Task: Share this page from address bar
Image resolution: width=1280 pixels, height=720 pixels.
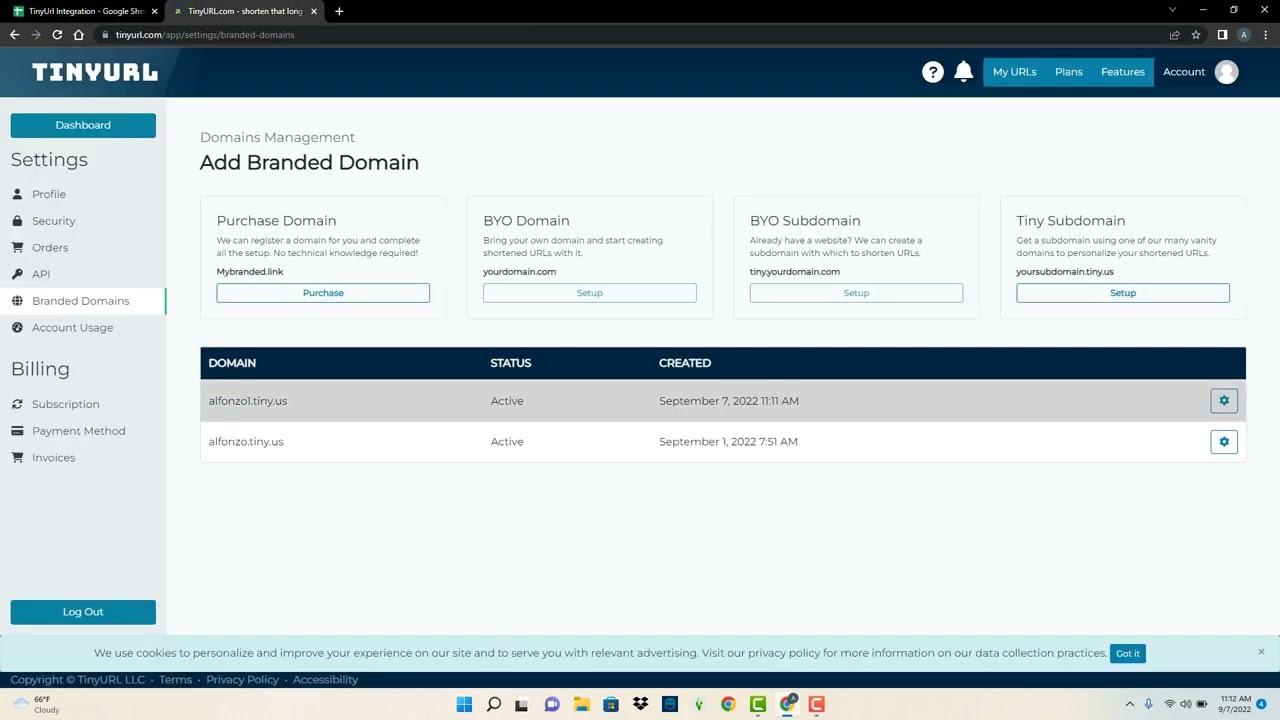Action: point(1175,35)
